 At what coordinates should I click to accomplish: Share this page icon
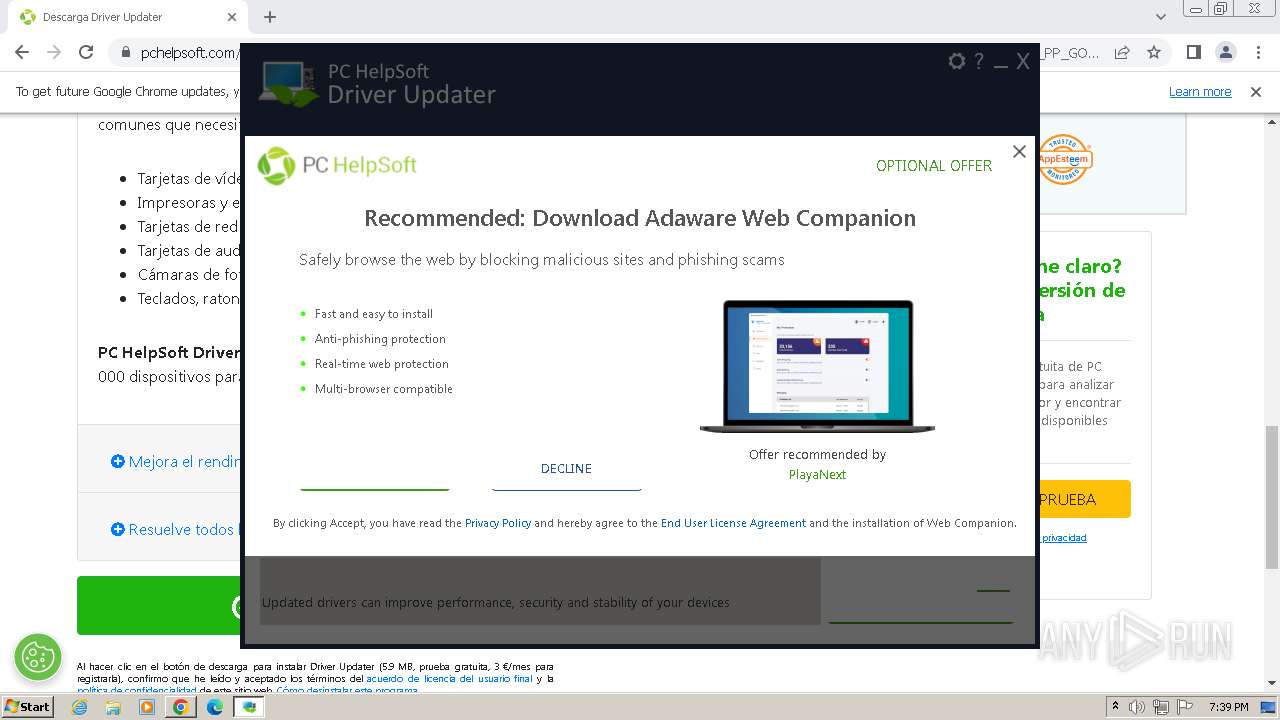(x=1122, y=52)
